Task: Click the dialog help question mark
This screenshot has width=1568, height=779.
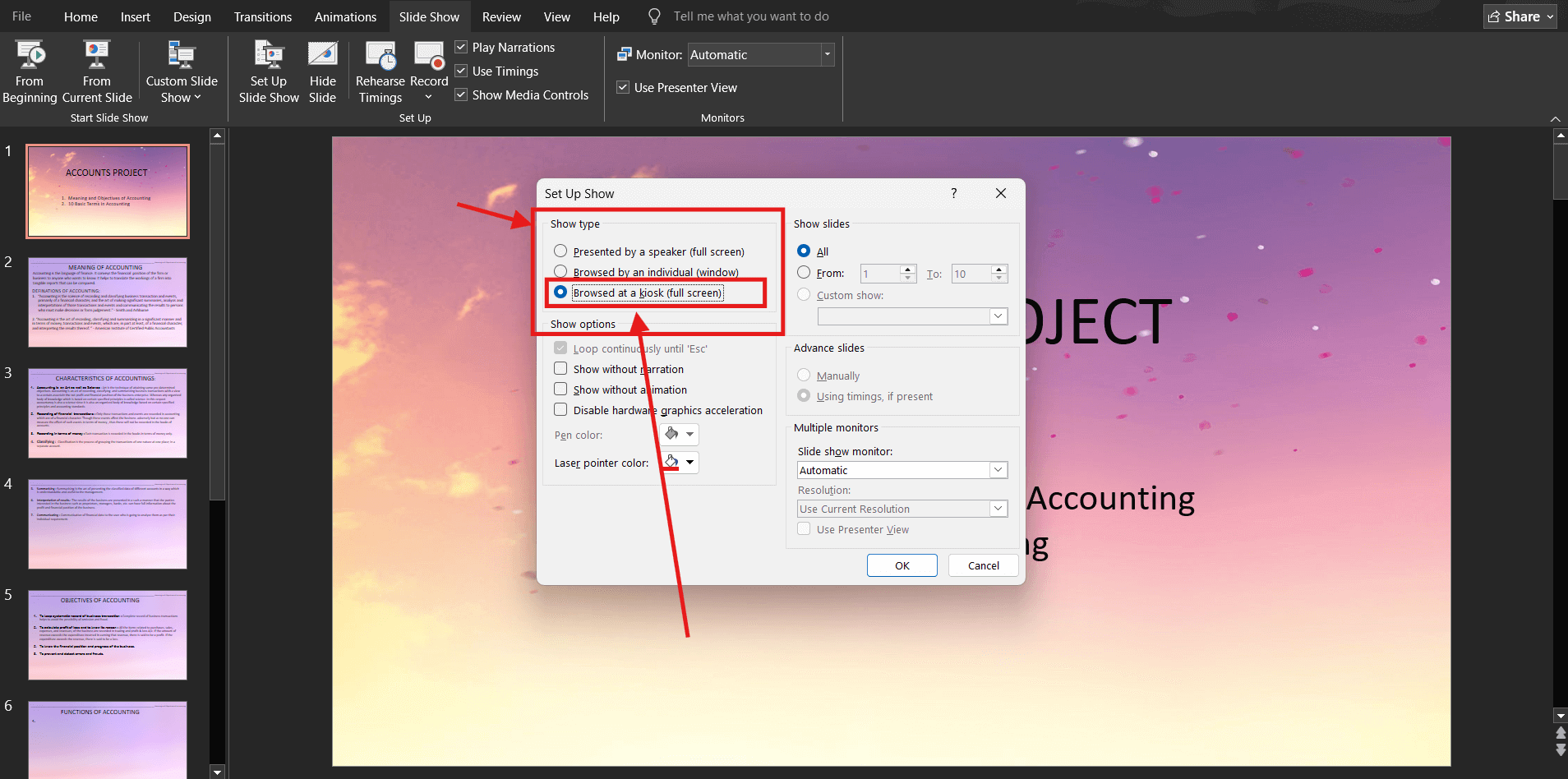Action: tap(953, 193)
